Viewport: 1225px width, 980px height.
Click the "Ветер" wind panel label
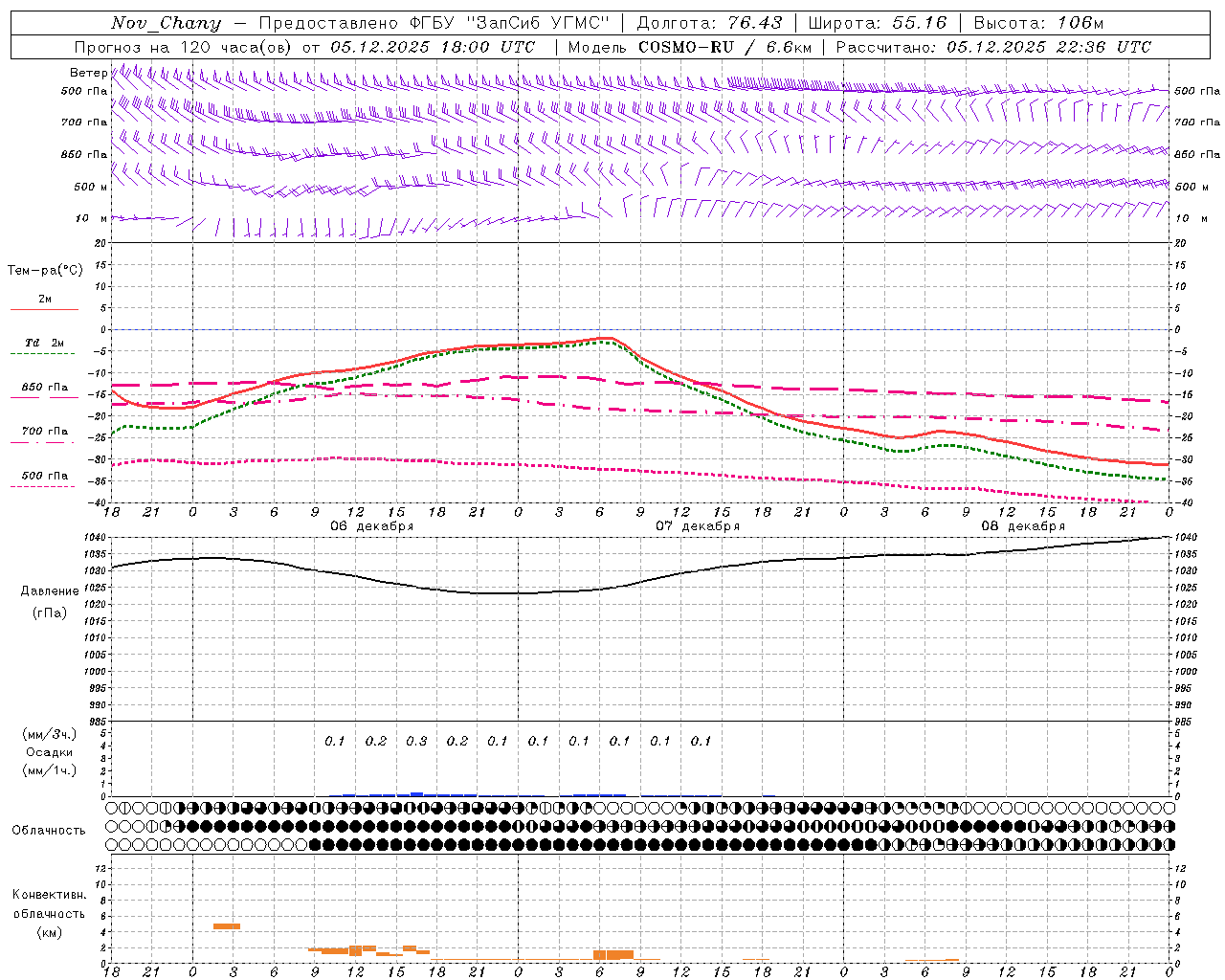point(88,73)
